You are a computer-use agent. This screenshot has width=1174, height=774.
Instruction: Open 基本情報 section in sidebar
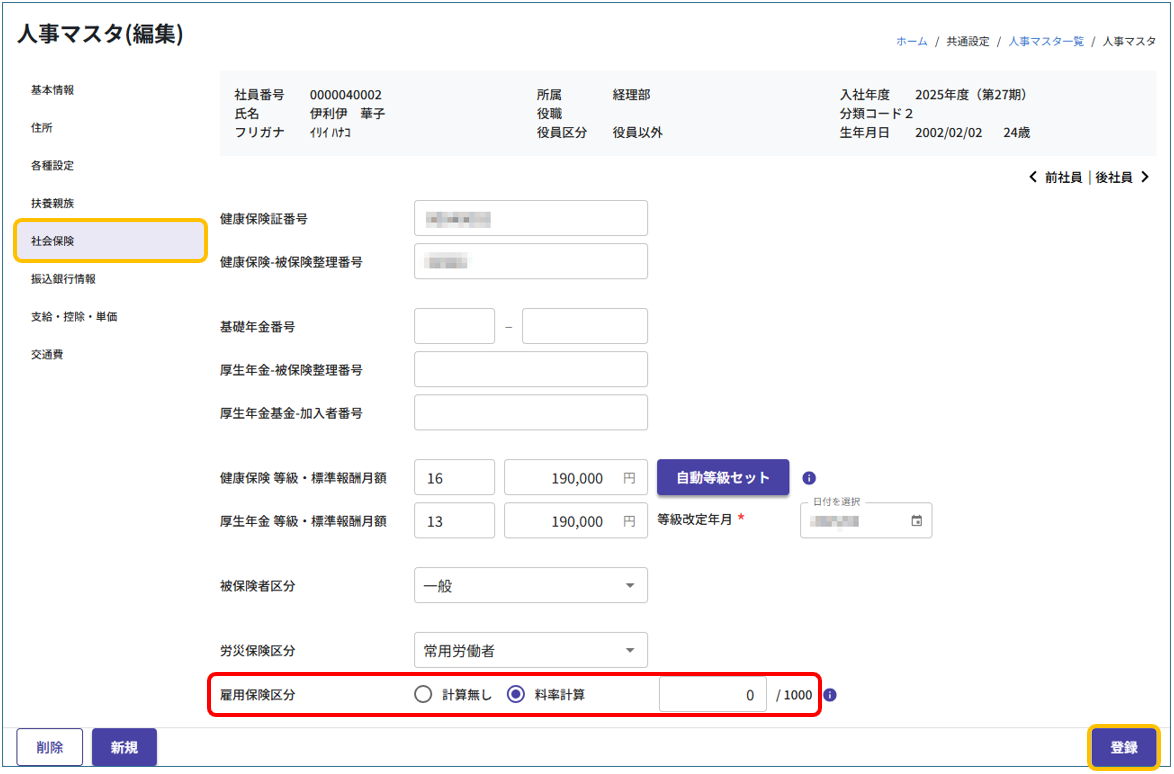(x=52, y=90)
